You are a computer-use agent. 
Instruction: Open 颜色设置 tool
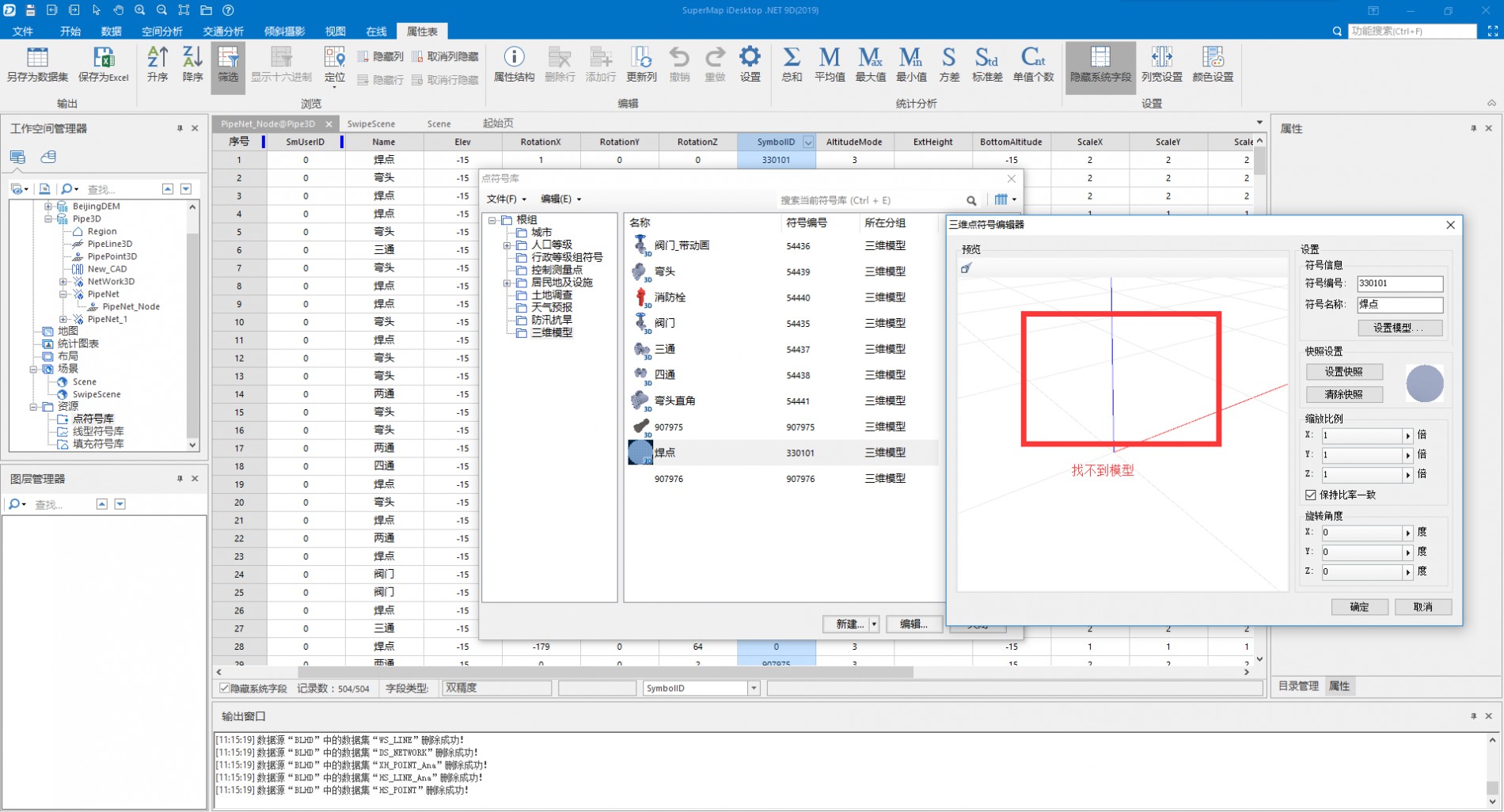pyautogui.click(x=1212, y=65)
